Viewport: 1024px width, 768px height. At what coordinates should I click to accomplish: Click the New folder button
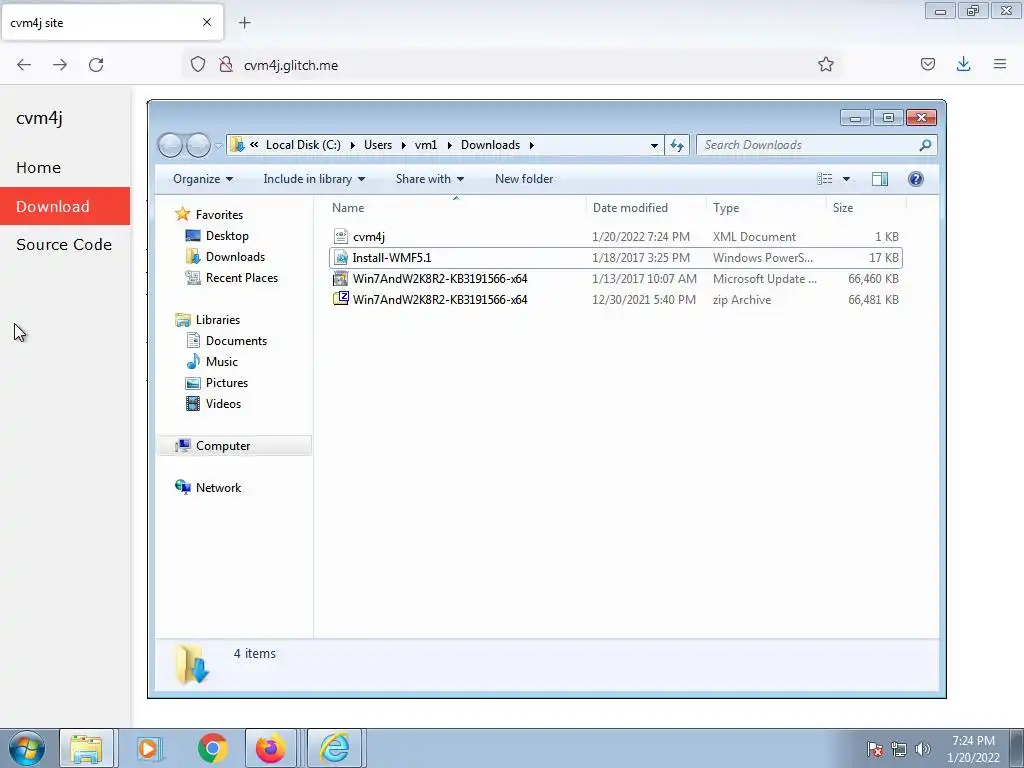pos(524,179)
